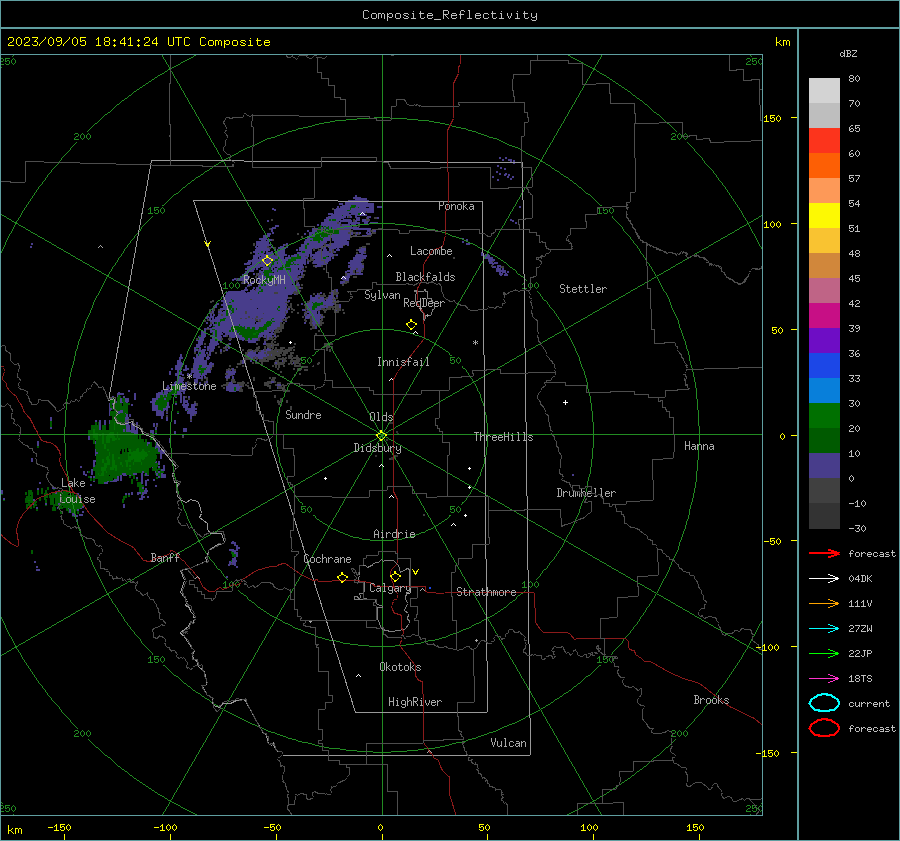Select the green 20-30 dBZ color swatch
900x841 pixels.
[824, 416]
